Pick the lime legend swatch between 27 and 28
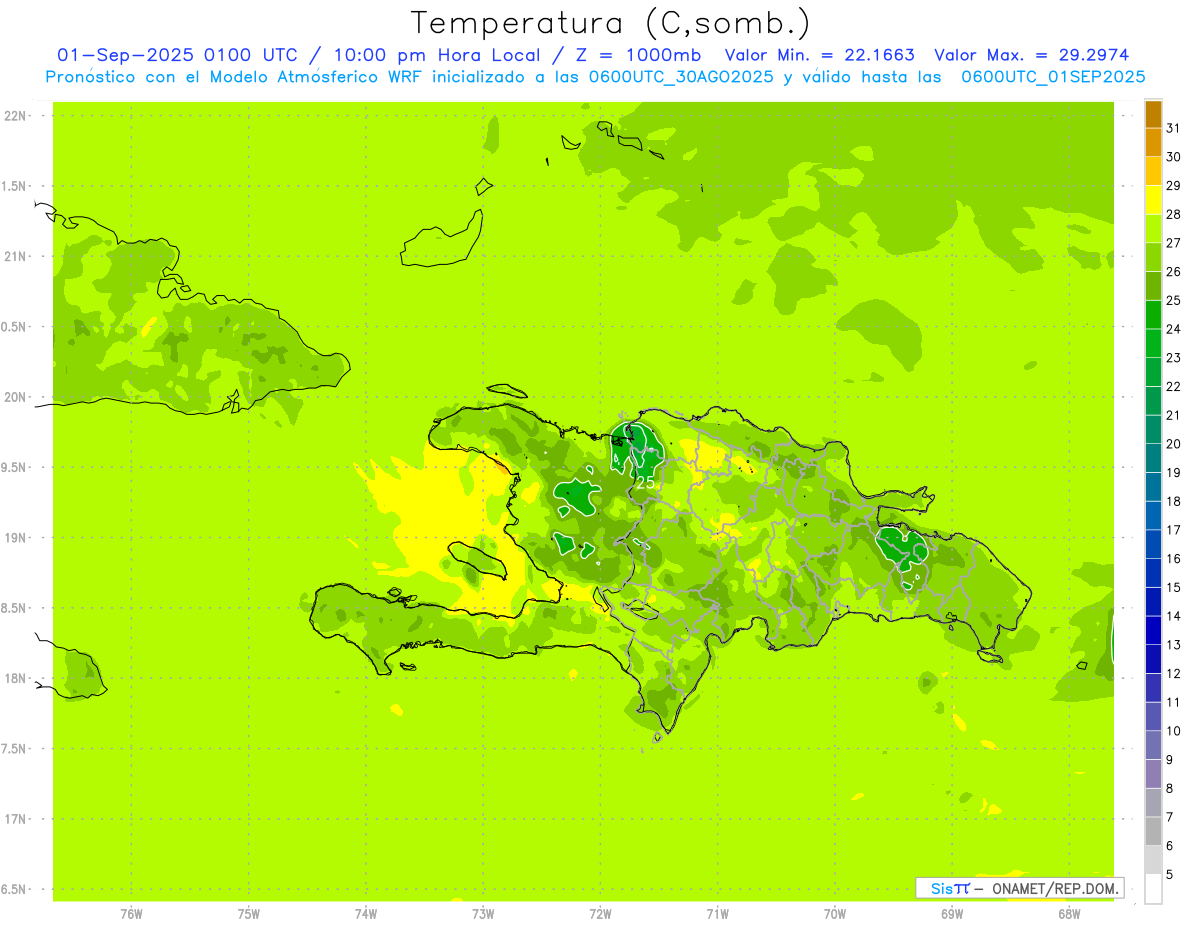The width and height of the screenshot is (1200, 927). tap(1153, 229)
